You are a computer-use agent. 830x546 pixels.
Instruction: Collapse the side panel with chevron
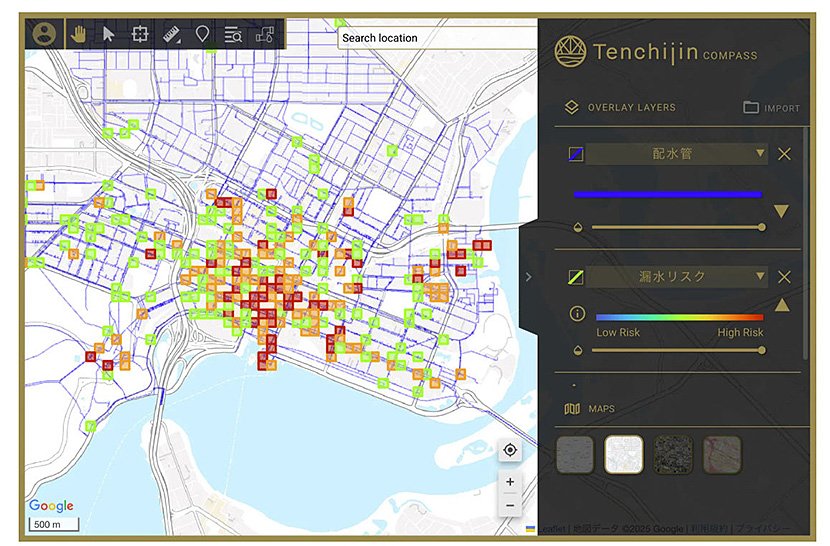(528, 277)
